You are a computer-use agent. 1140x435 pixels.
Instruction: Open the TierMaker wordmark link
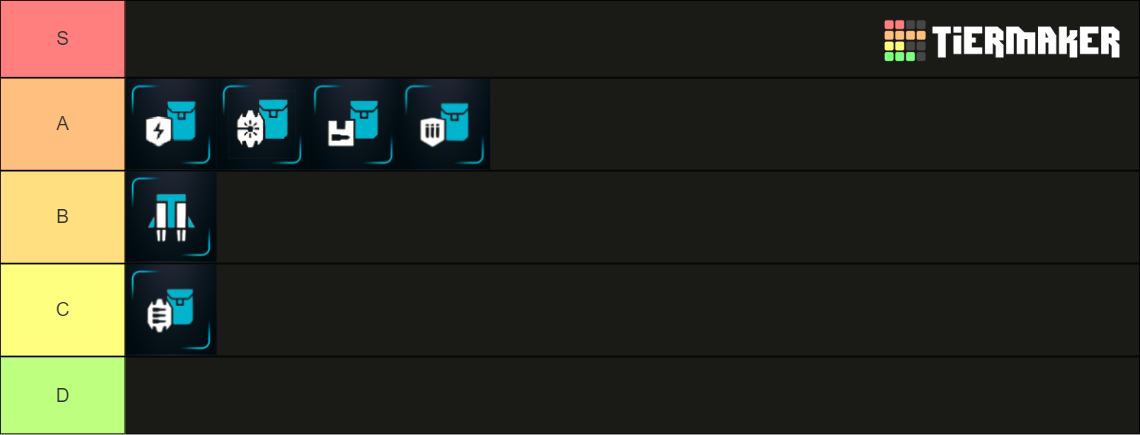tap(1026, 42)
